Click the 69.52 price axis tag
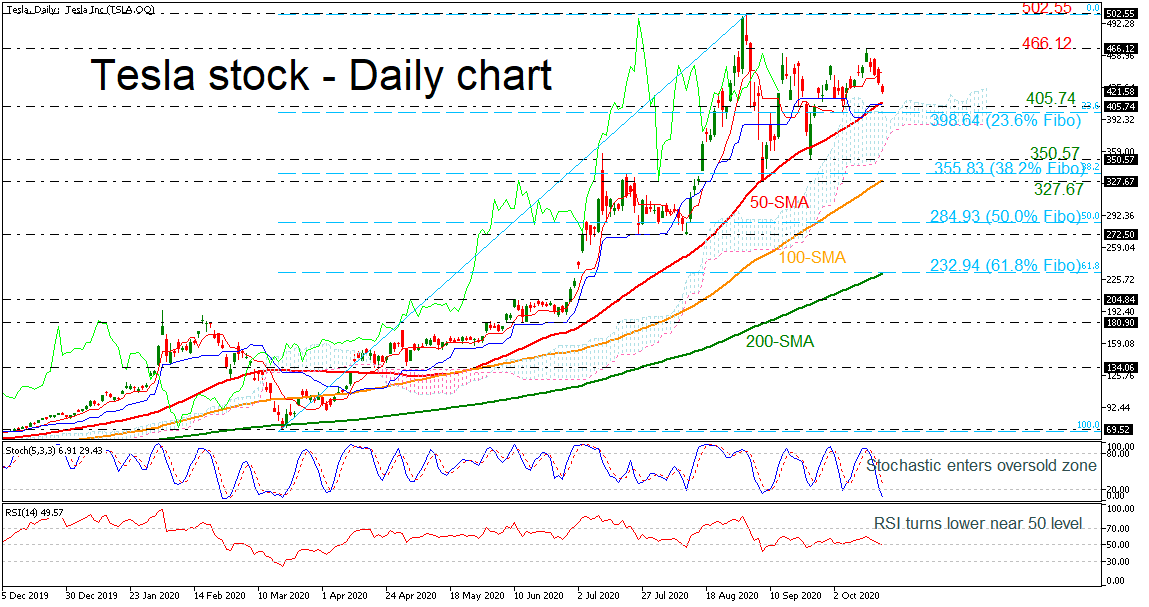Viewport: 1149px width, 607px height. click(x=1118, y=430)
